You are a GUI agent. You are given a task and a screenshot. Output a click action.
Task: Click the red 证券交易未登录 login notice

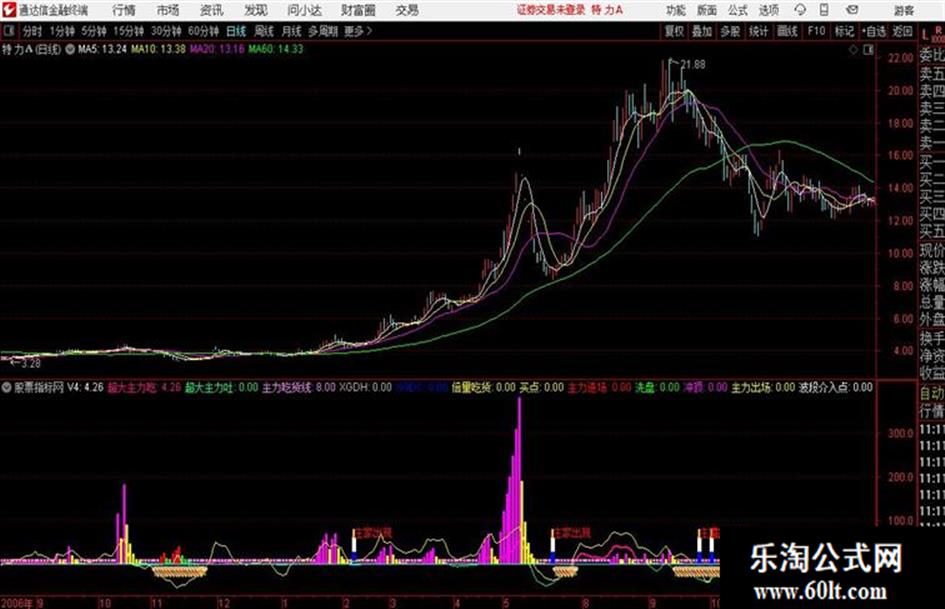click(x=550, y=10)
